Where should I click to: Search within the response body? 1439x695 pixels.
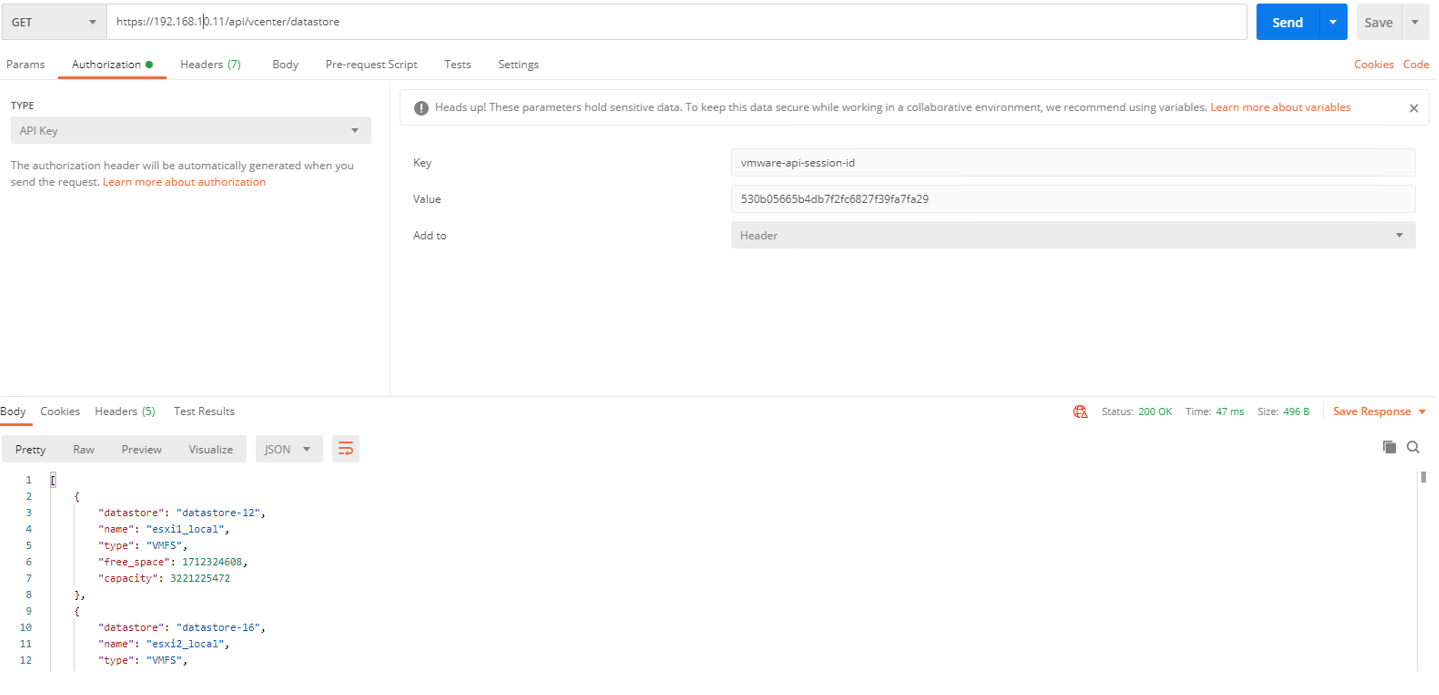(x=1412, y=447)
